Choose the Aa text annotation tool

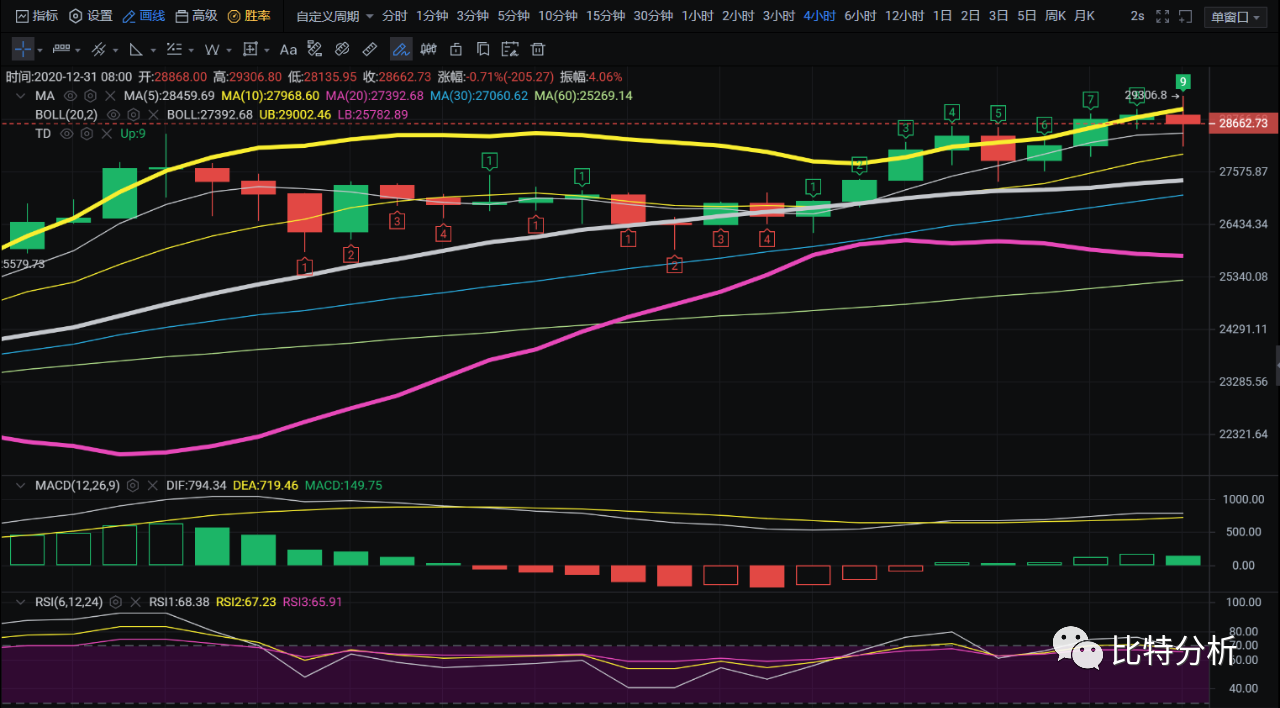288,49
